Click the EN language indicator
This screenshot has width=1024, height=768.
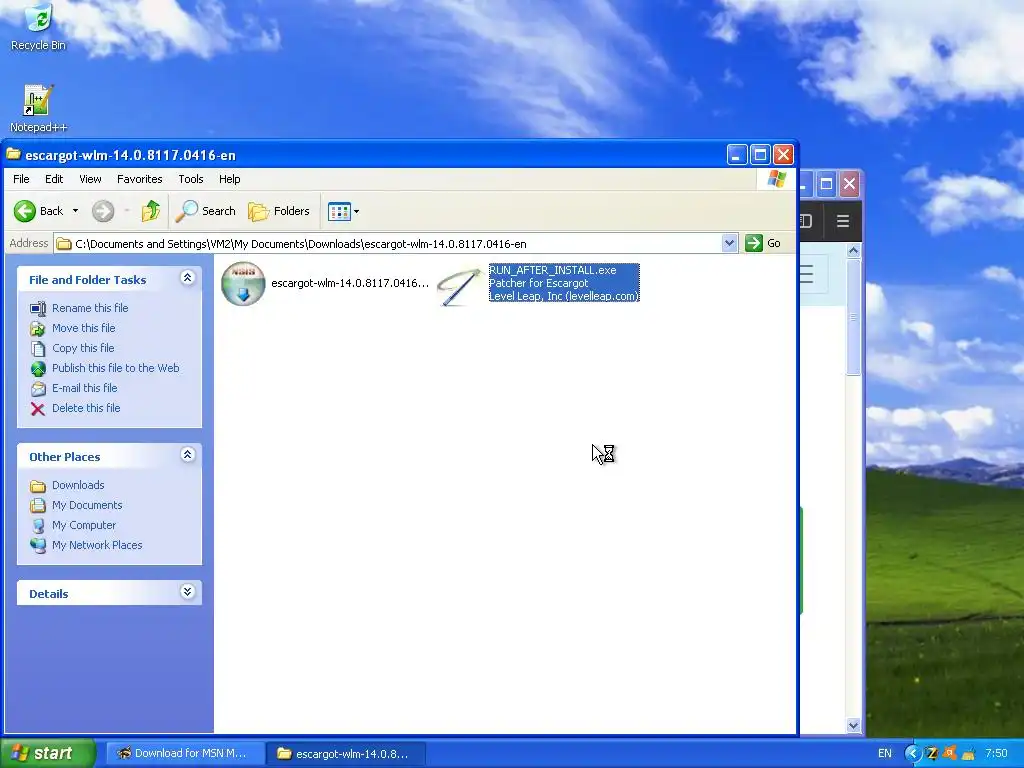click(x=885, y=754)
